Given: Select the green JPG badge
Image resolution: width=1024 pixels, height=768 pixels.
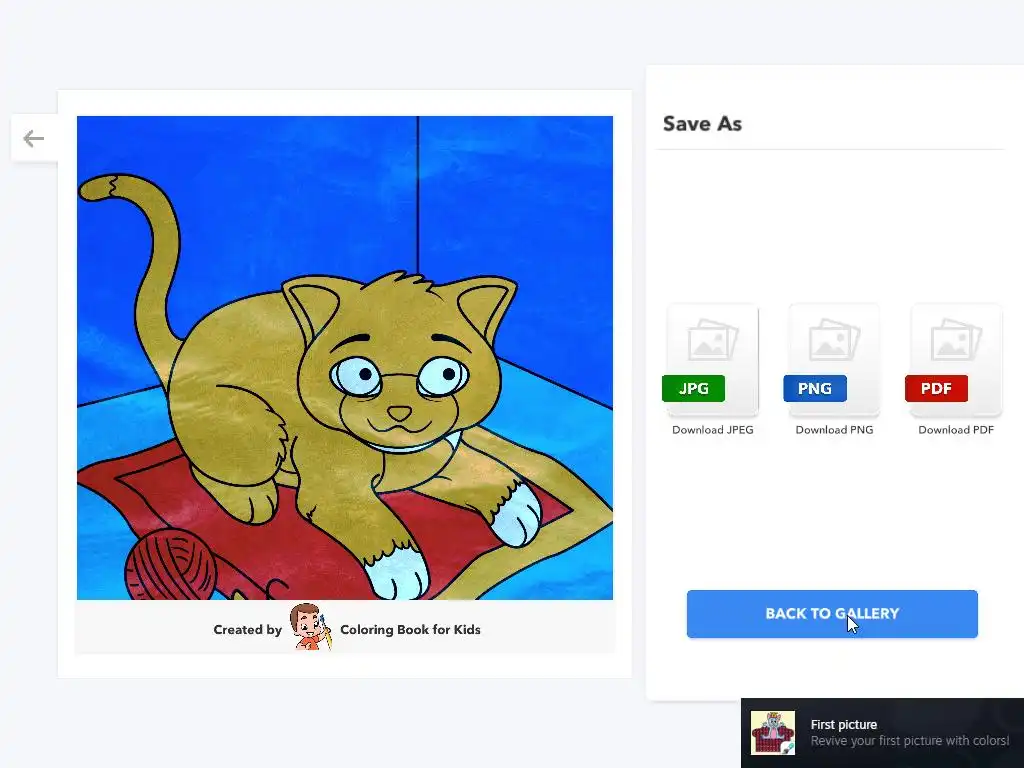Looking at the screenshot, I should (694, 389).
